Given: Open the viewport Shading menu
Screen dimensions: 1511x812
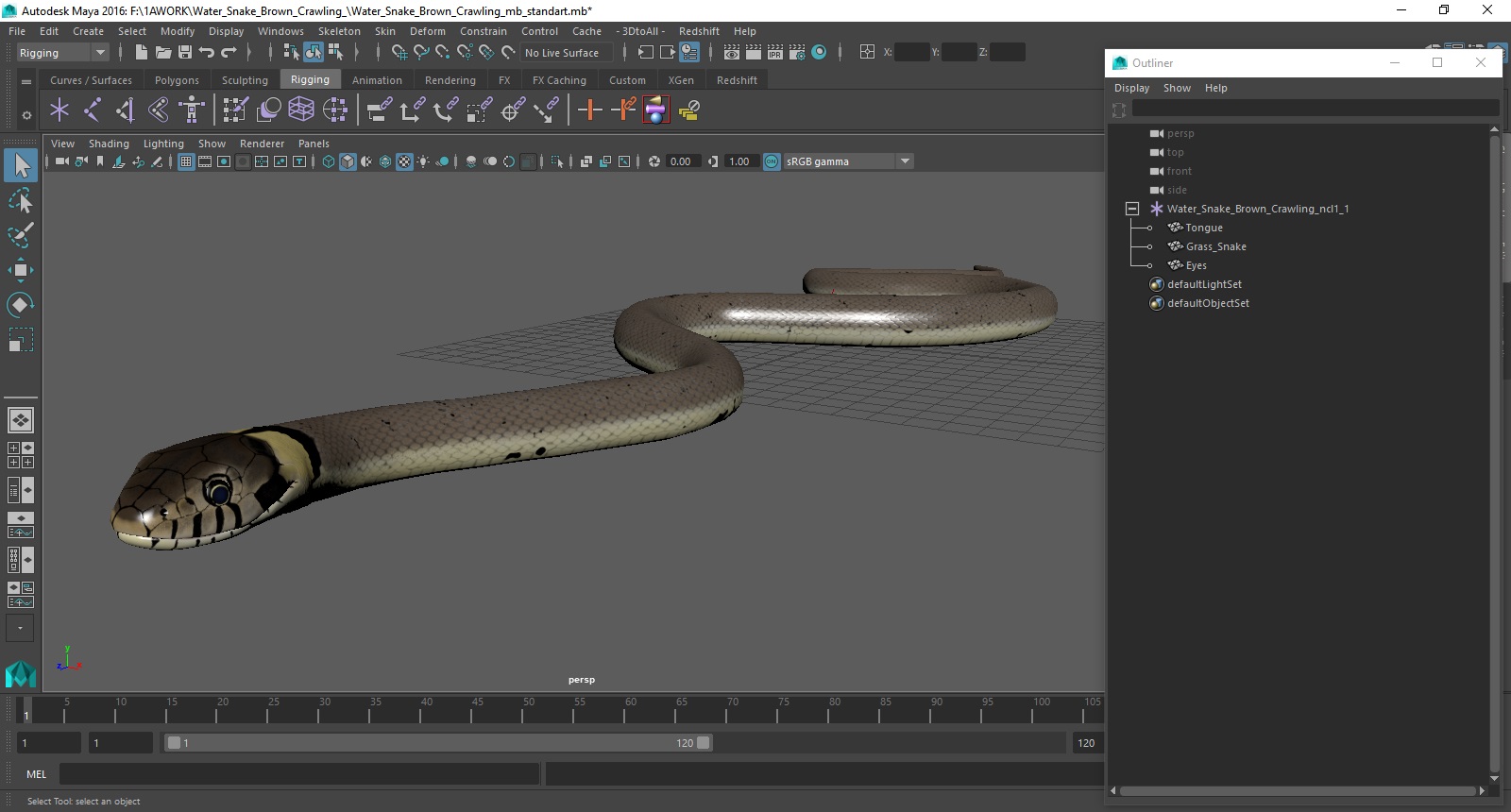Looking at the screenshot, I should point(109,144).
